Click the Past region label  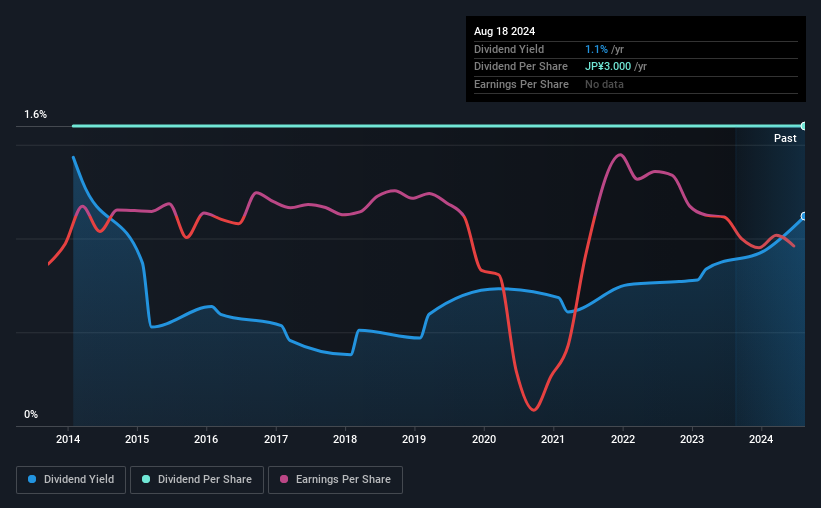[785, 138]
